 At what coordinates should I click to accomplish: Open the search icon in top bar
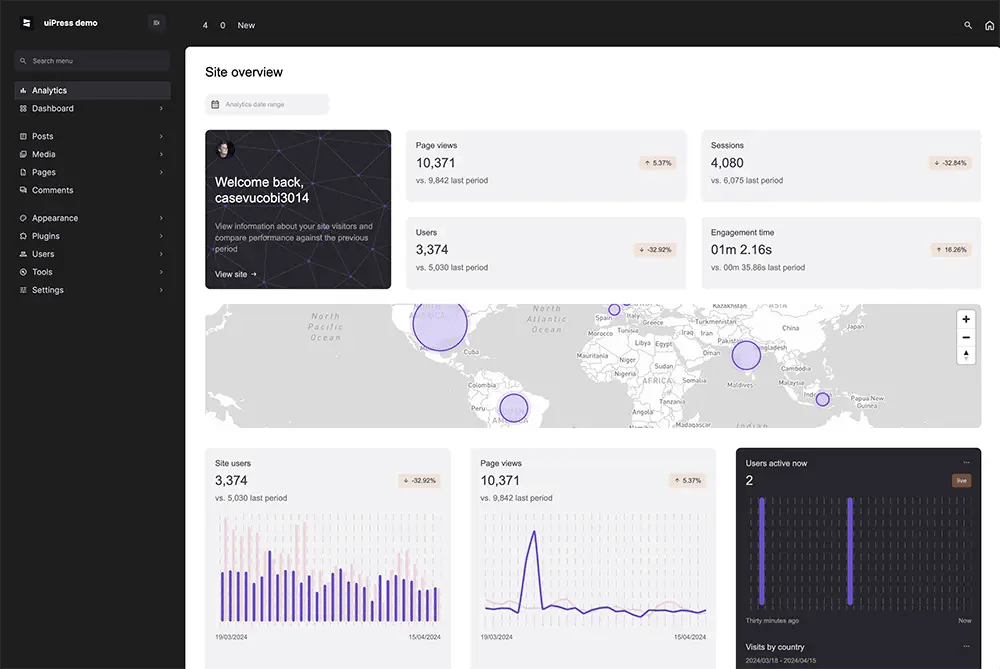967,25
